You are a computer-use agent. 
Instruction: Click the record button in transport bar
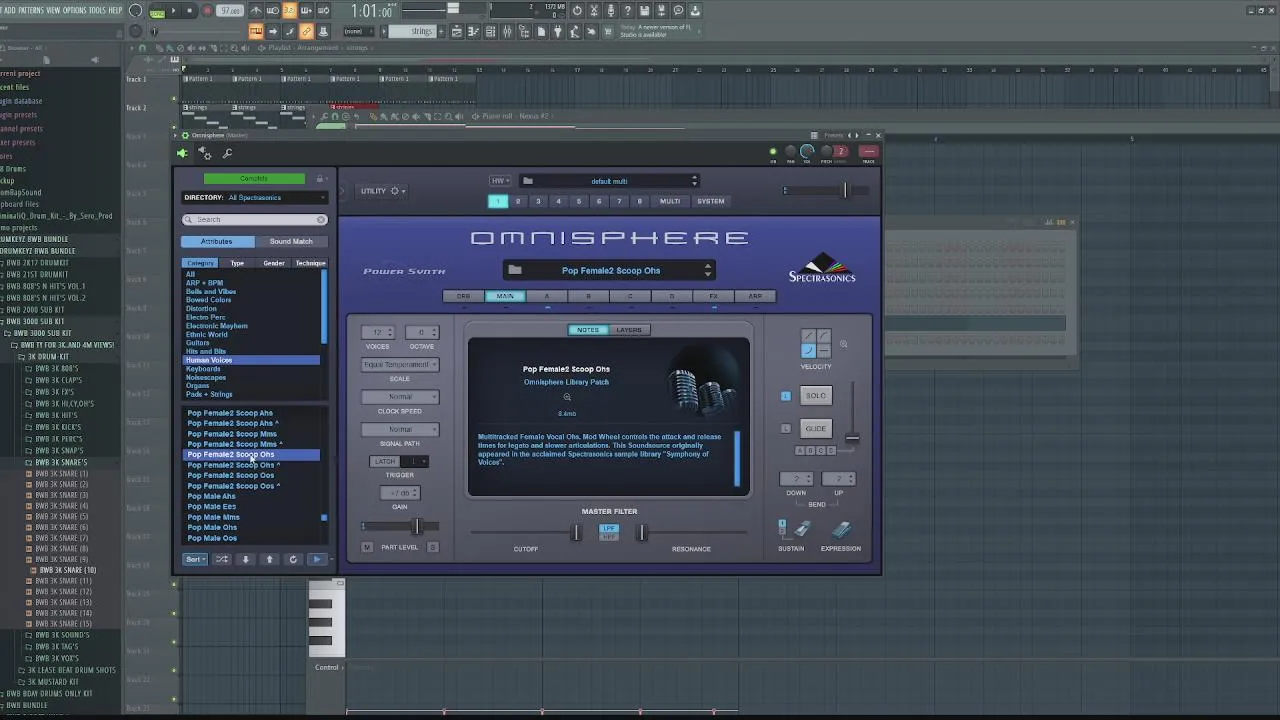pyautogui.click(x=207, y=11)
